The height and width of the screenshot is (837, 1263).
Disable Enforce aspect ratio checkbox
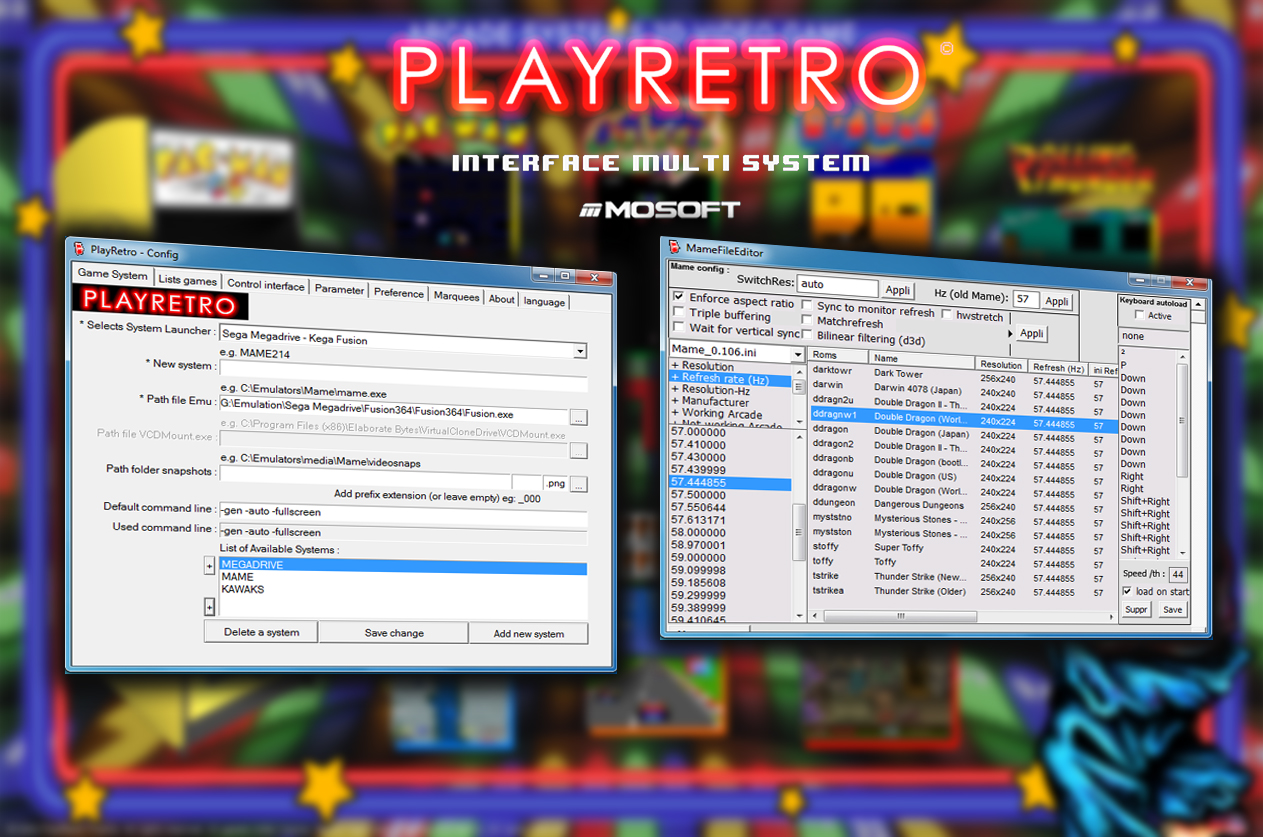(x=679, y=298)
